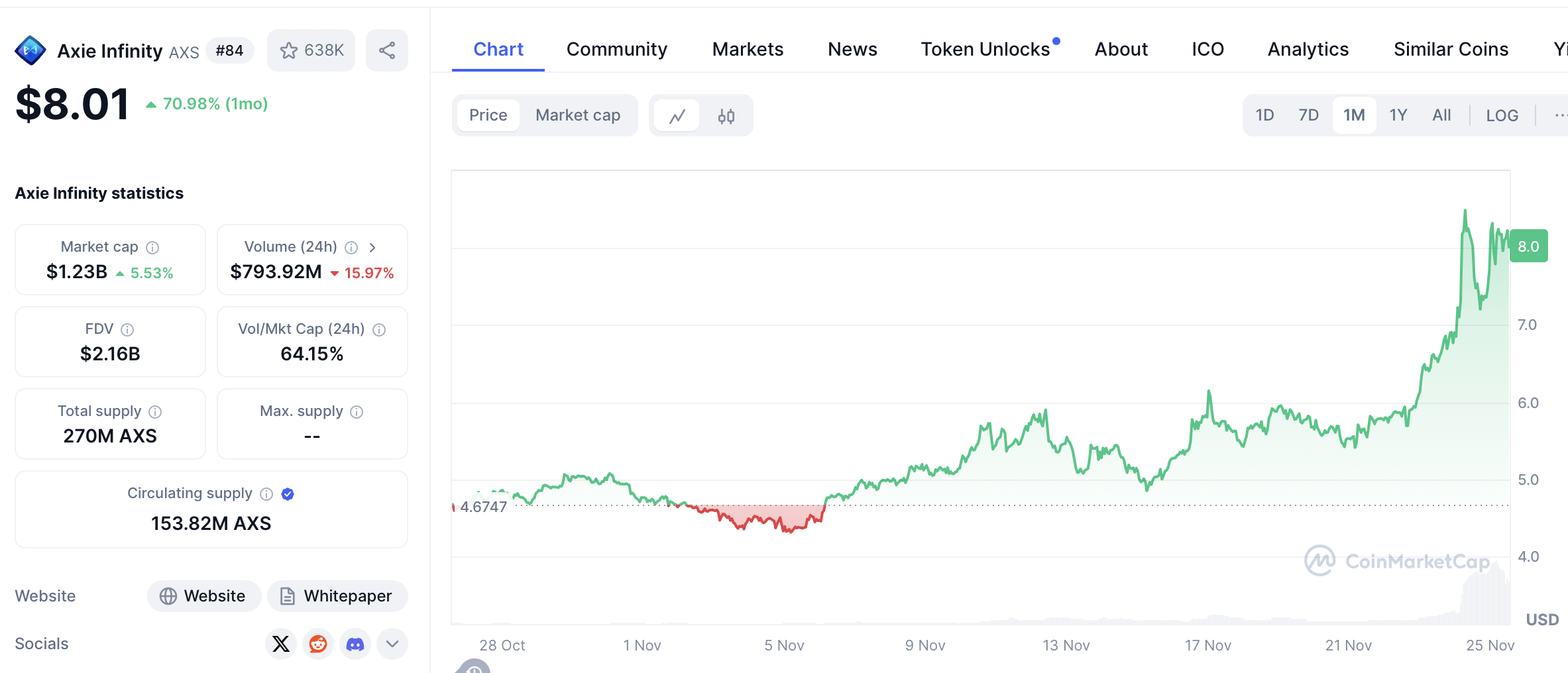
Task: Switch to the Markets tab
Action: click(748, 50)
